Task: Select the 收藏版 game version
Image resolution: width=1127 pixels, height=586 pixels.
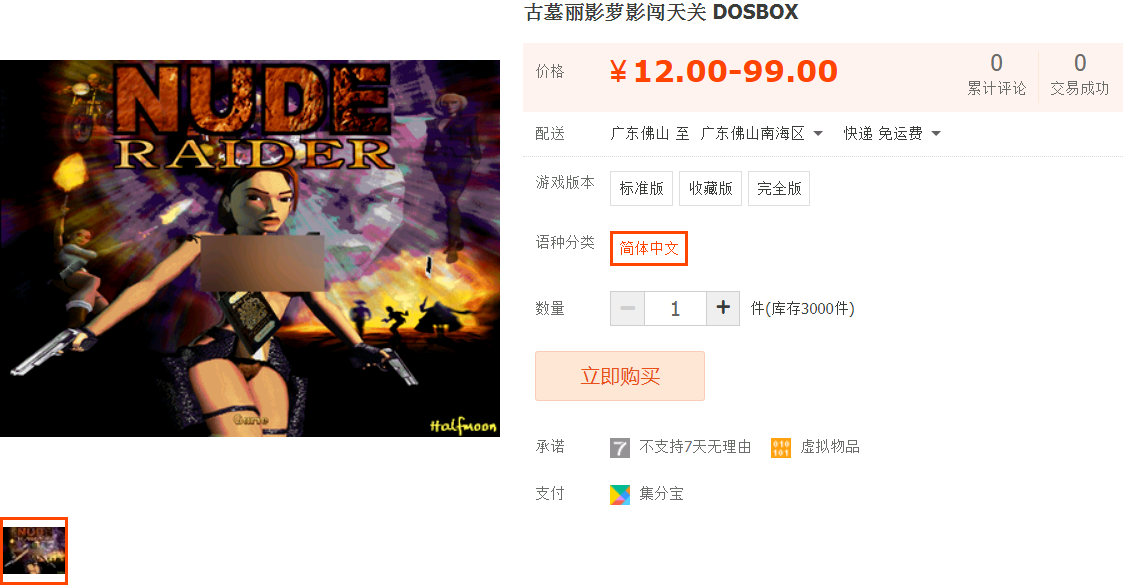Action: pyautogui.click(x=710, y=188)
